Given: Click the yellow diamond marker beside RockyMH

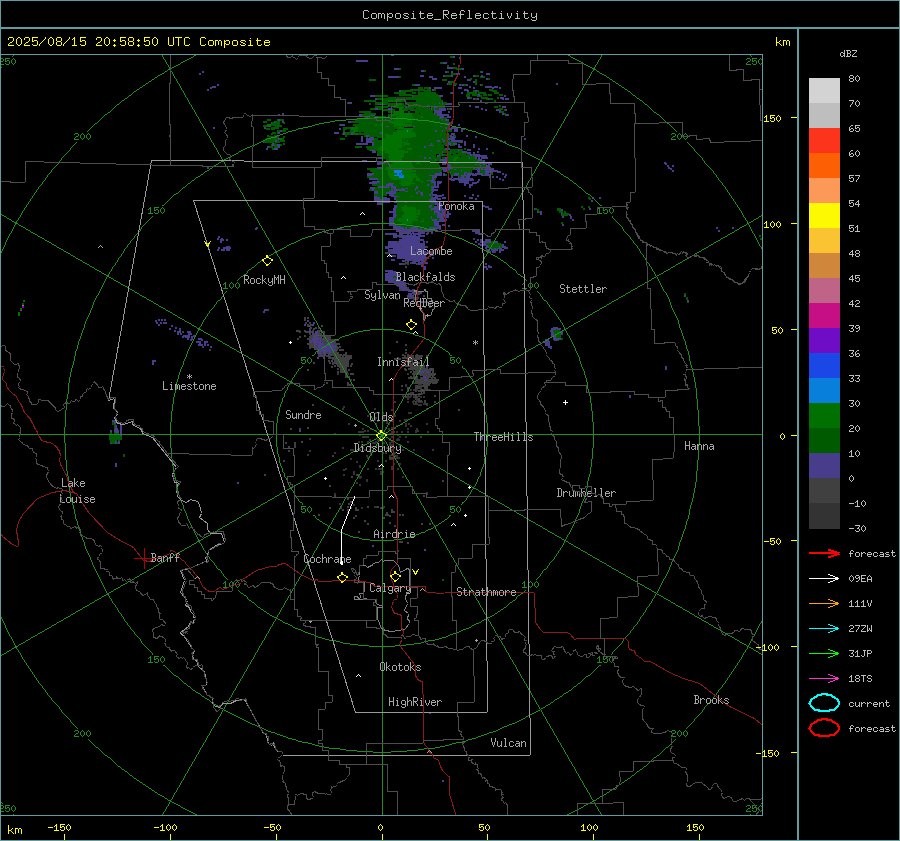Looking at the screenshot, I should tap(267, 261).
